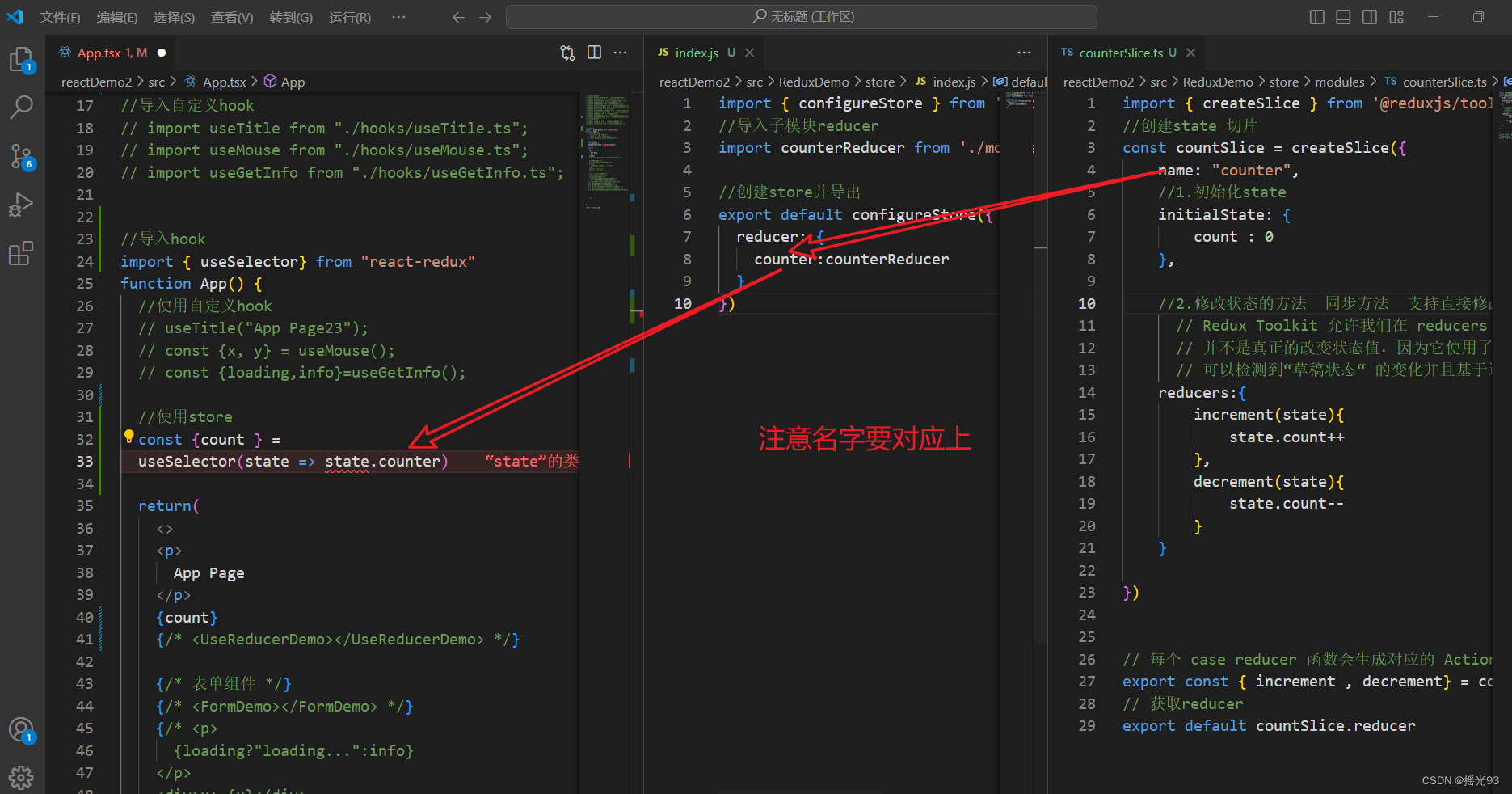The width and height of the screenshot is (1512, 794).
Task: Open the 转到(G) menu
Action: [x=291, y=17]
